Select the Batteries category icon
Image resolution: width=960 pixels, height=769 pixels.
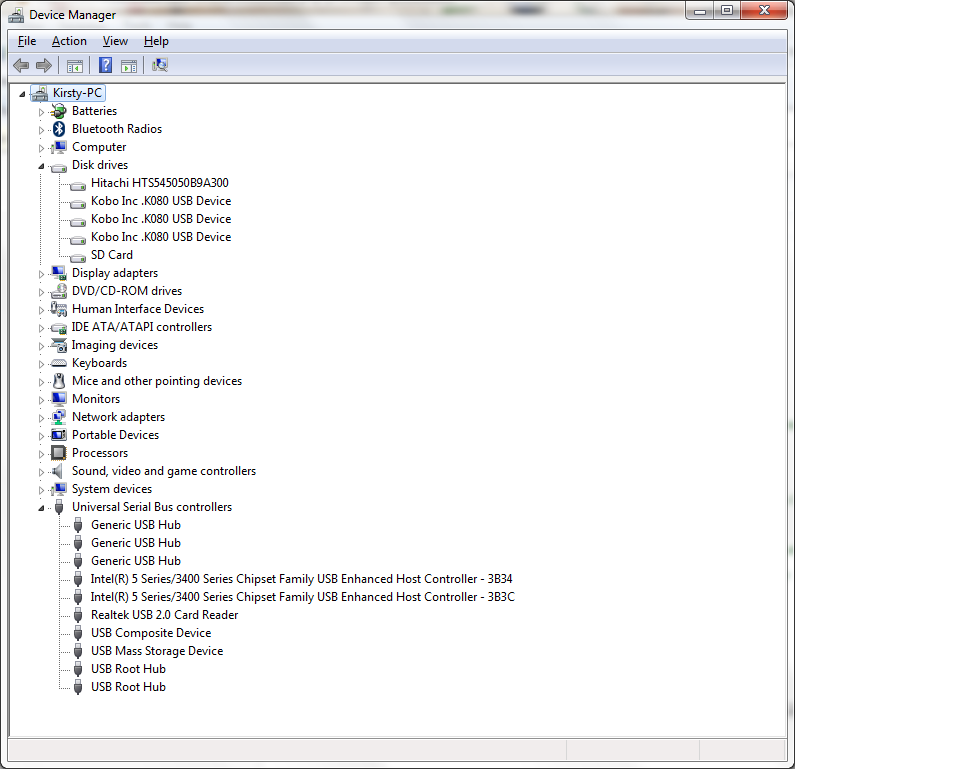coord(59,111)
